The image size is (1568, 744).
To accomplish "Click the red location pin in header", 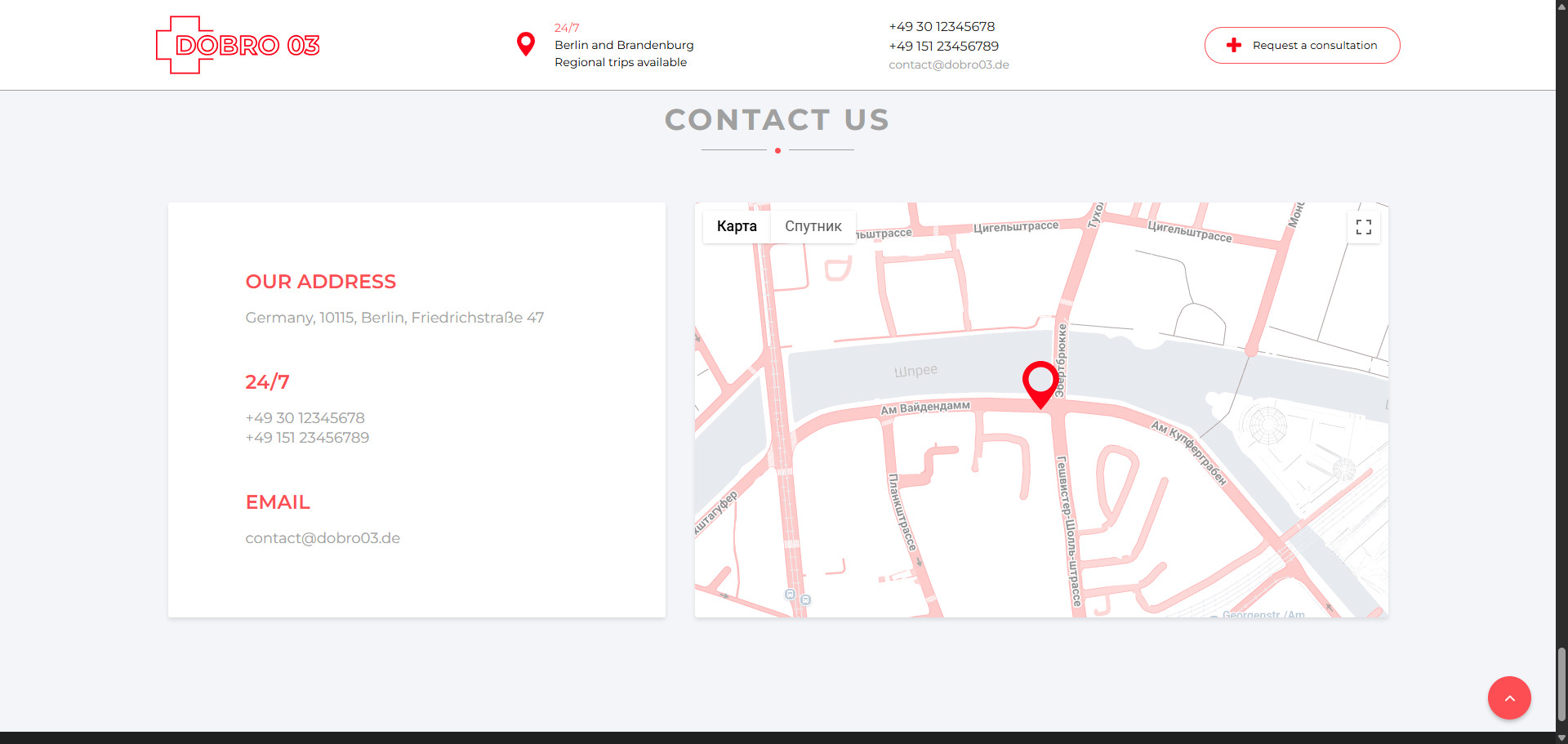I will (x=526, y=43).
